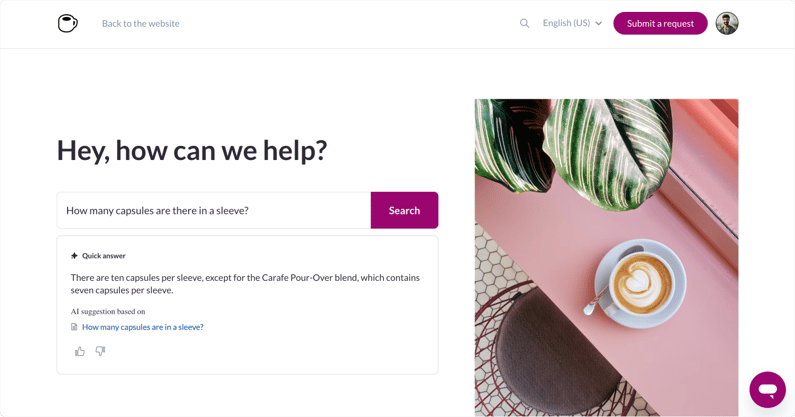Give the quick answer a thumbs down
This screenshot has width=795, height=417.
coord(100,351)
